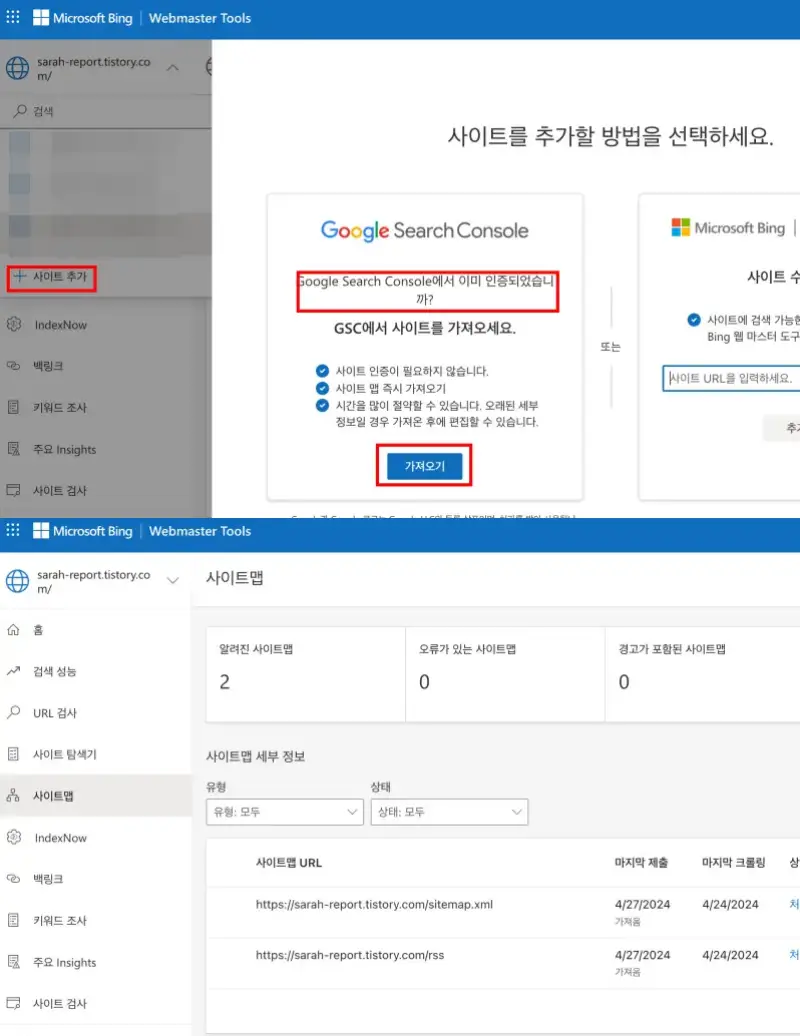Viewport: 800px width, 1036px height.
Task: Focus the 사이트 URL을 입력하세요 input field
Action: [731, 379]
